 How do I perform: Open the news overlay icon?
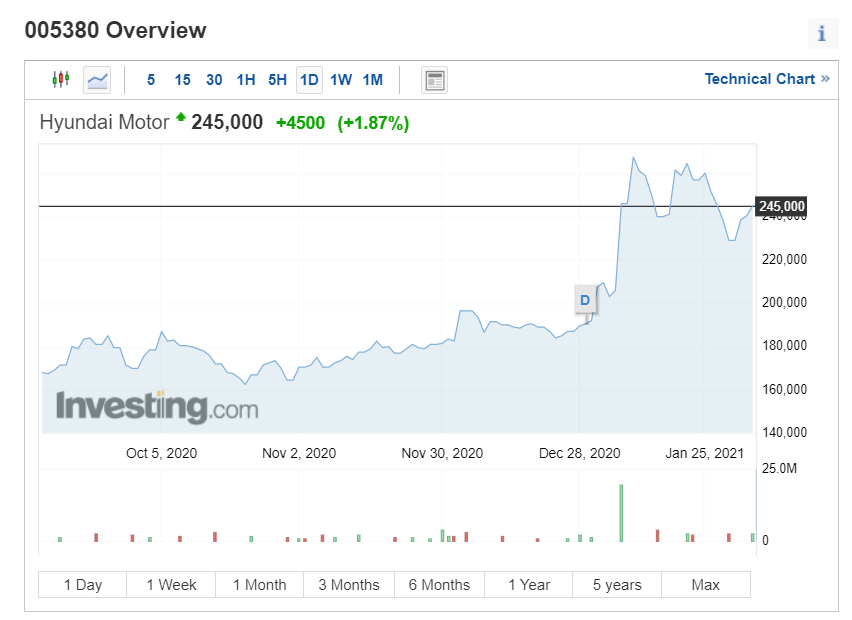click(x=434, y=80)
